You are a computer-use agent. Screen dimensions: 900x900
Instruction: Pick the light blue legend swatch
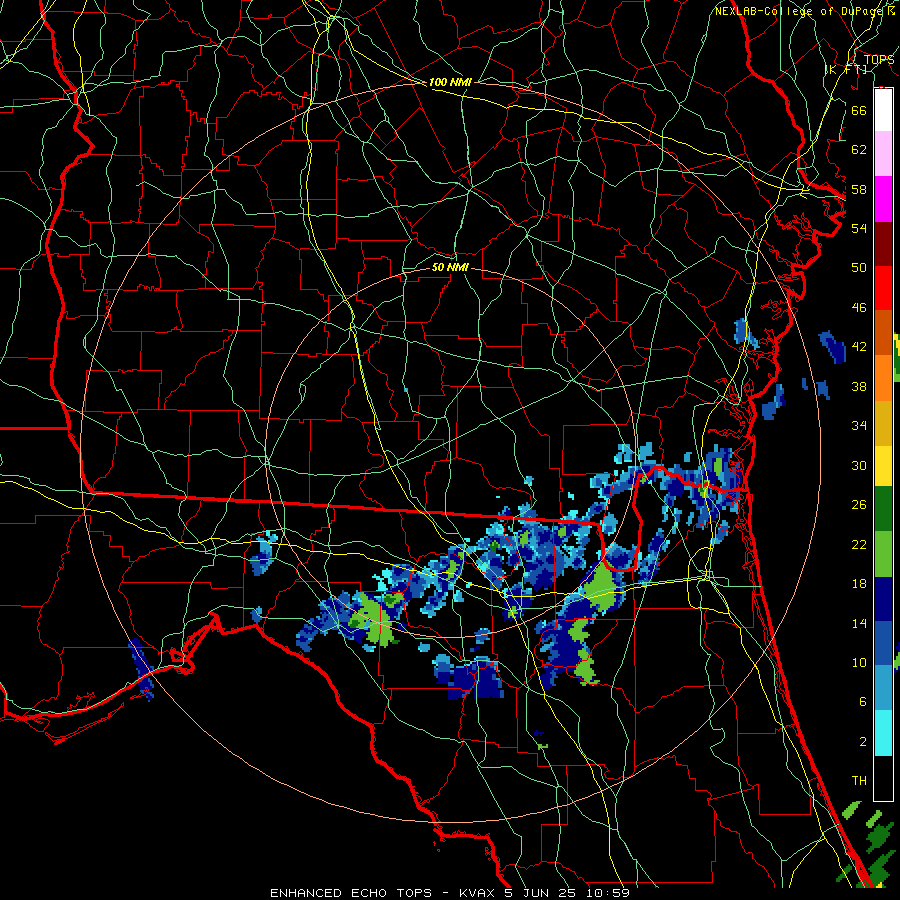coord(883,688)
